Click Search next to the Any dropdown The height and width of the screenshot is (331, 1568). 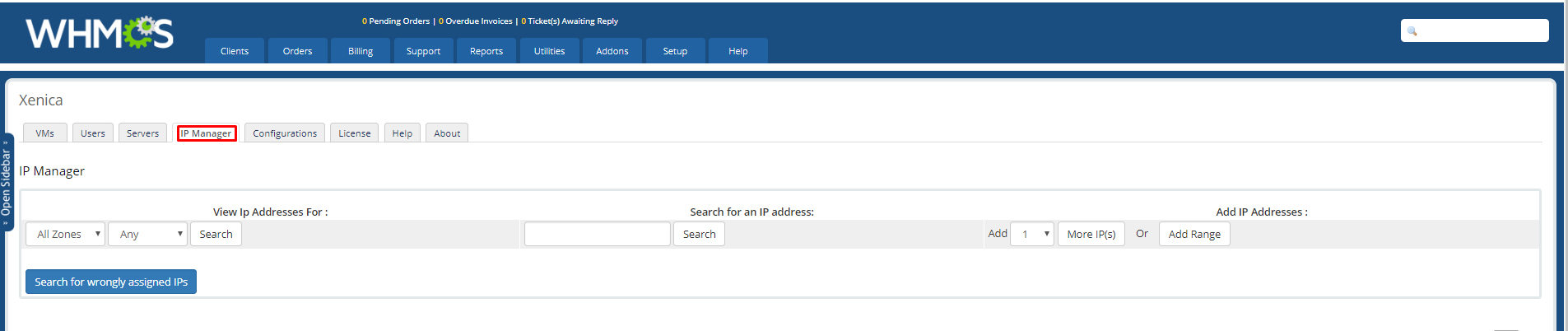click(216, 235)
